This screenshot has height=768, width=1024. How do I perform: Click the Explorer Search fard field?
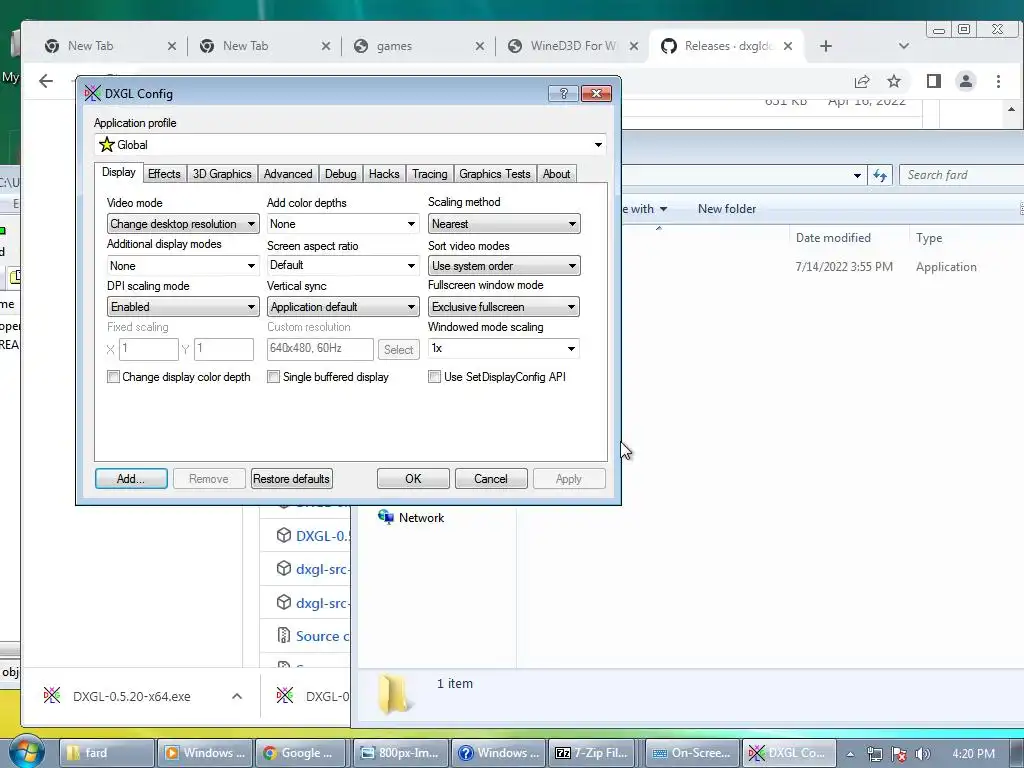[x=961, y=175]
